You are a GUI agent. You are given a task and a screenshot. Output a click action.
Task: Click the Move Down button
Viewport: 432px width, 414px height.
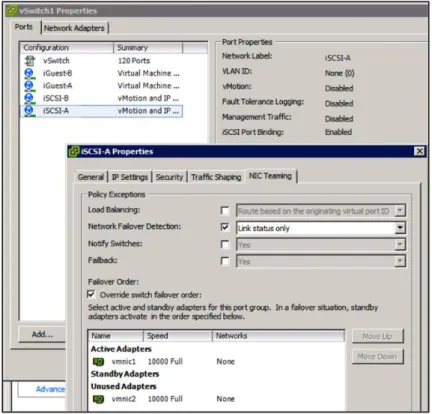click(377, 357)
